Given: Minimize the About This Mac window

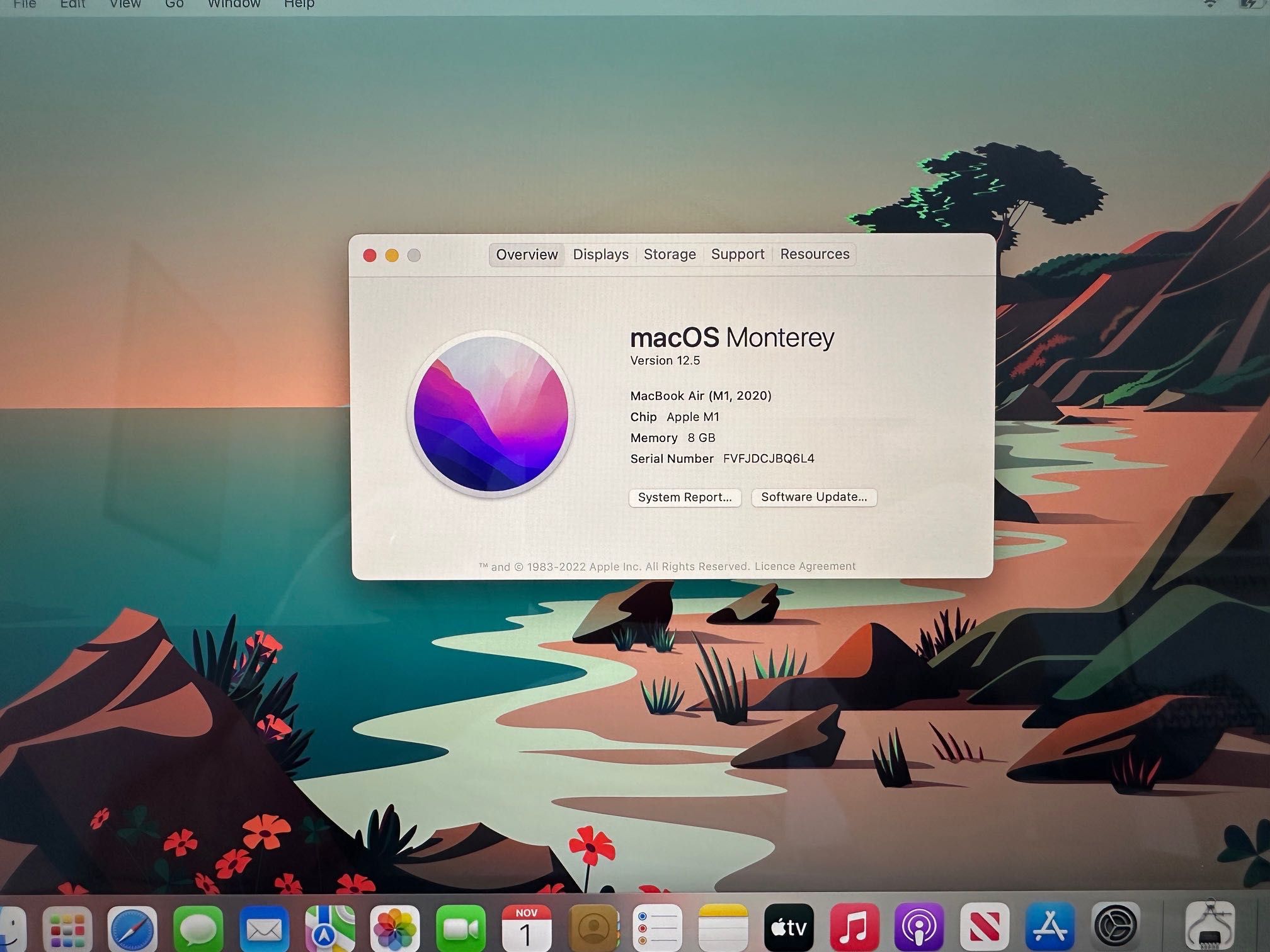Looking at the screenshot, I should tap(392, 255).
